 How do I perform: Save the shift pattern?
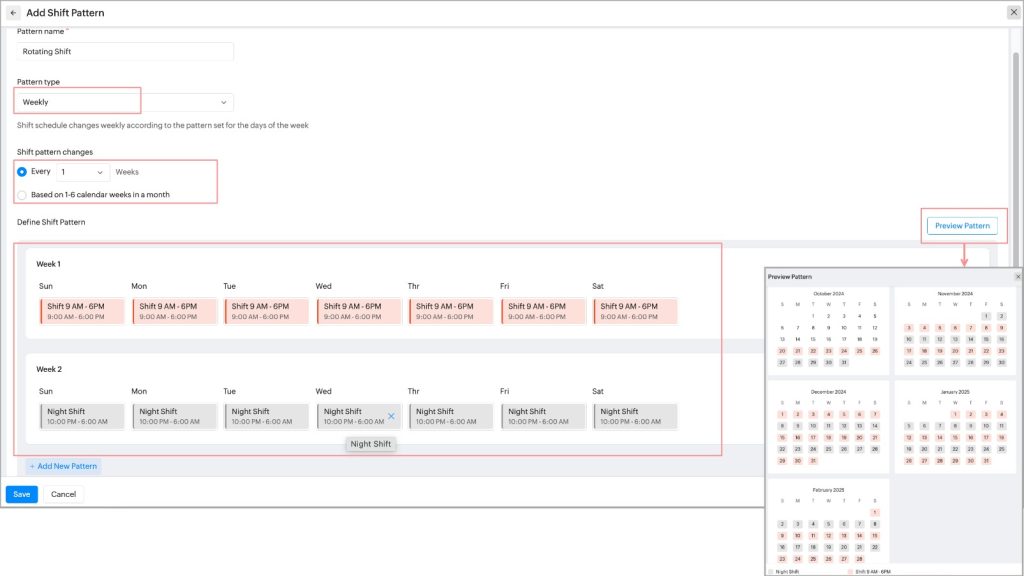point(21,494)
